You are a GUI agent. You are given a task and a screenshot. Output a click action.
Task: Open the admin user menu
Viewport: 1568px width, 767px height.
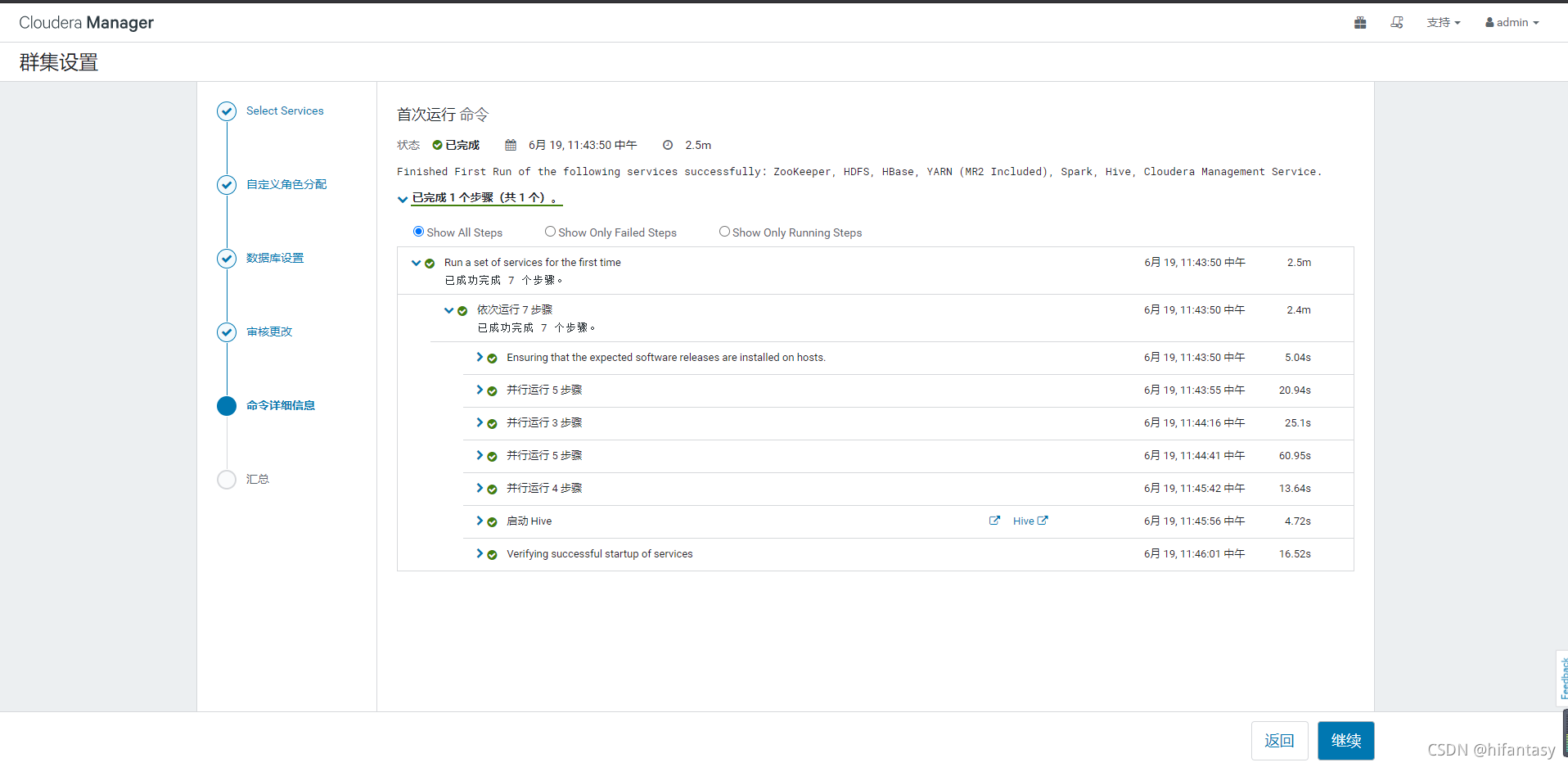point(1512,23)
